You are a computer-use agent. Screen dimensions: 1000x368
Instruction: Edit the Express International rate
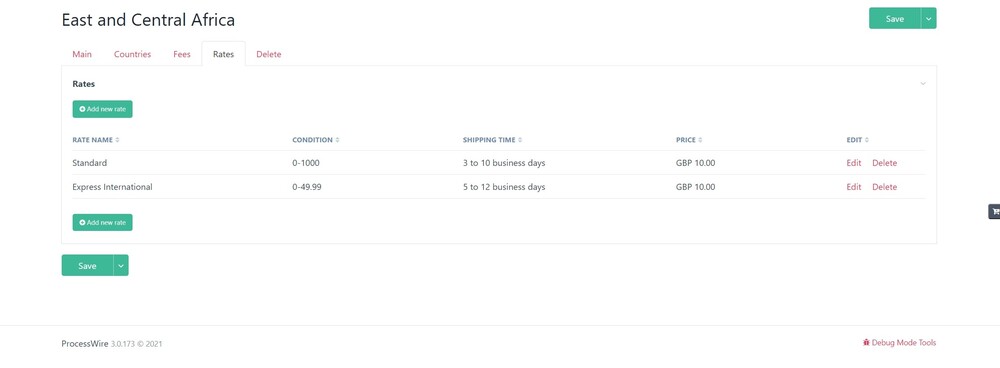coord(854,187)
